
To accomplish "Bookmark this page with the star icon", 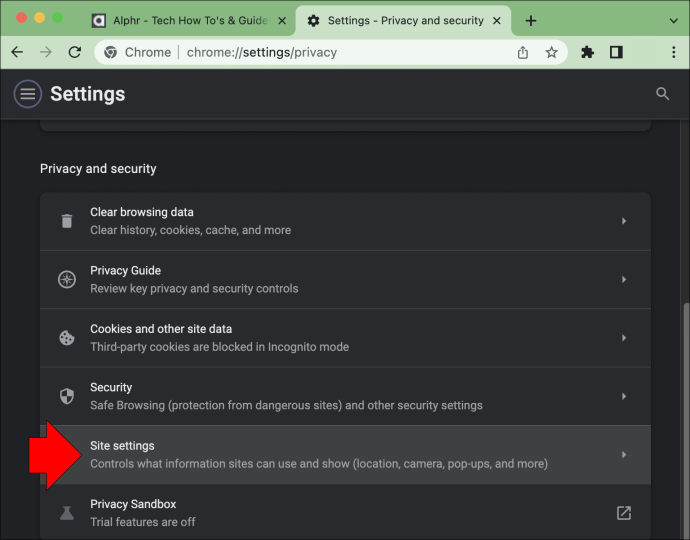I will (x=551, y=52).
